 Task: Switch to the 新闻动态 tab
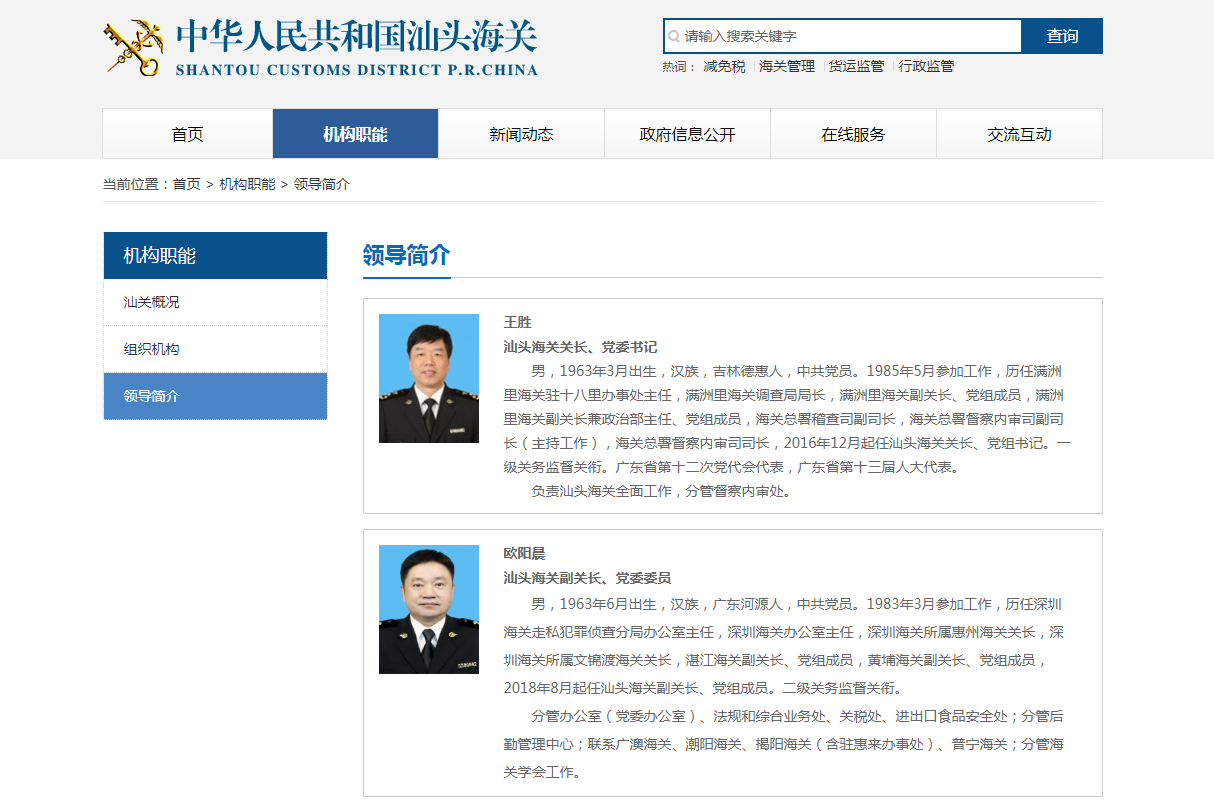click(520, 133)
